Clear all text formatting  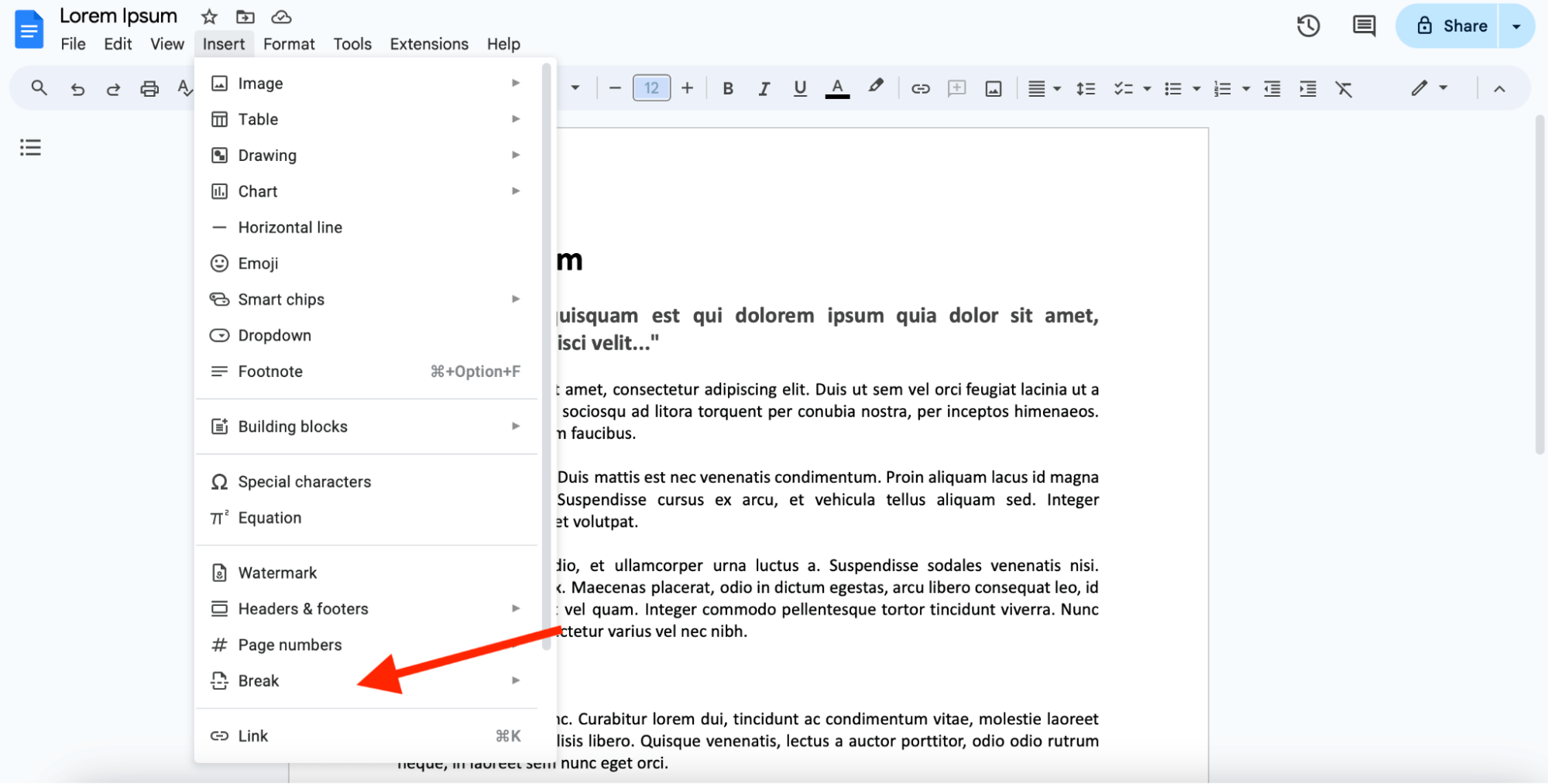pyautogui.click(x=1344, y=87)
